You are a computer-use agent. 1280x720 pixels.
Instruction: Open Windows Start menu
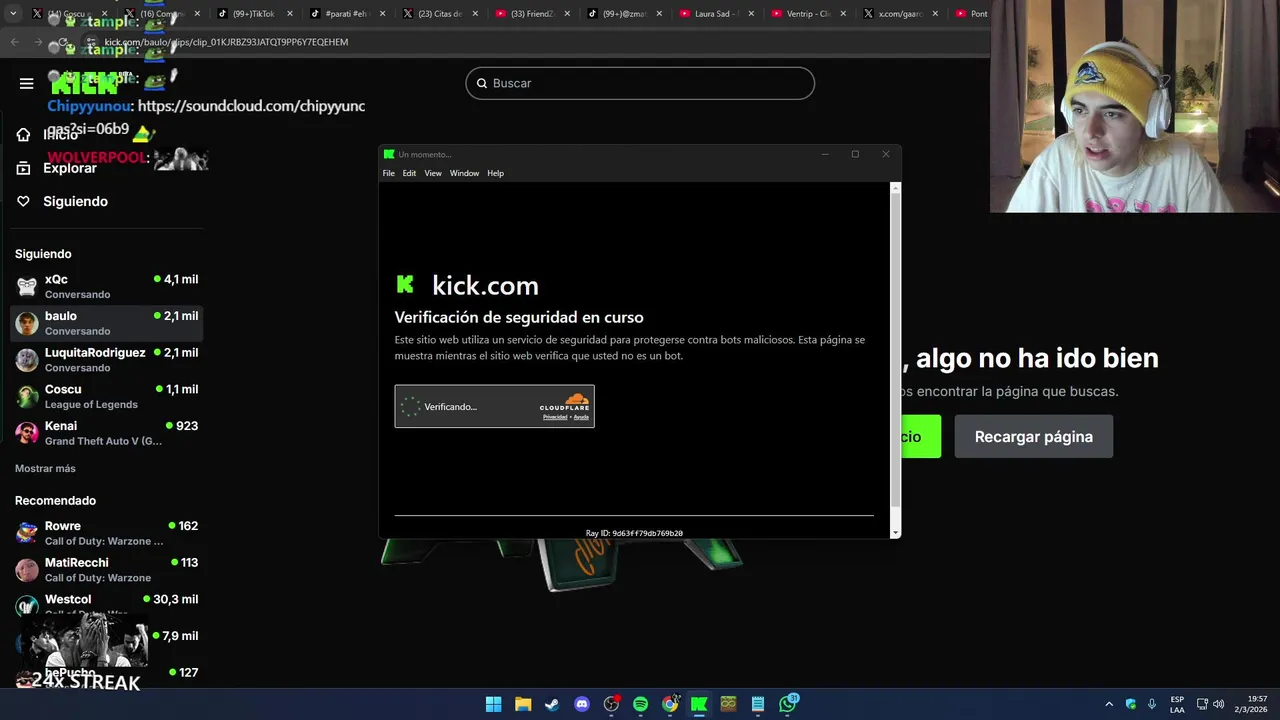pyautogui.click(x=493, y=704)
